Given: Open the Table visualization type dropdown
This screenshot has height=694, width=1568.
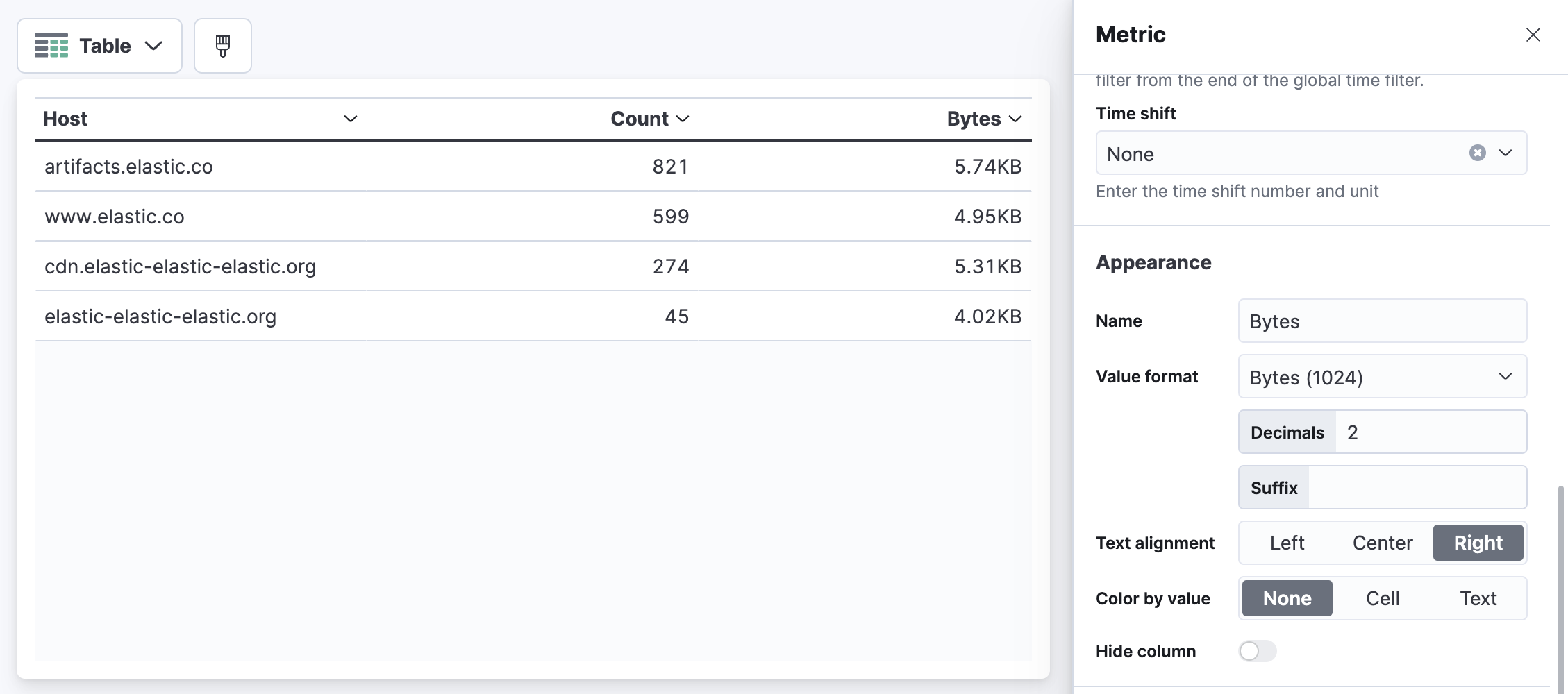Looking at the screenshot, I should (x=99, y=46).
